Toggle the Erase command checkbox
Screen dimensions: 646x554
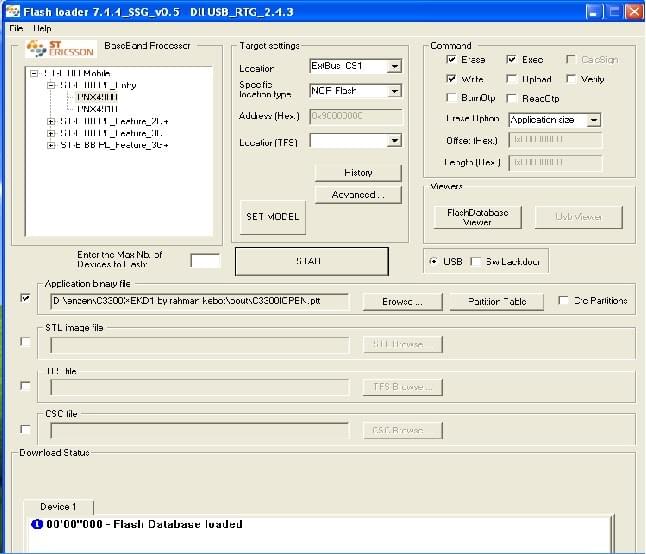pos(451,59)
